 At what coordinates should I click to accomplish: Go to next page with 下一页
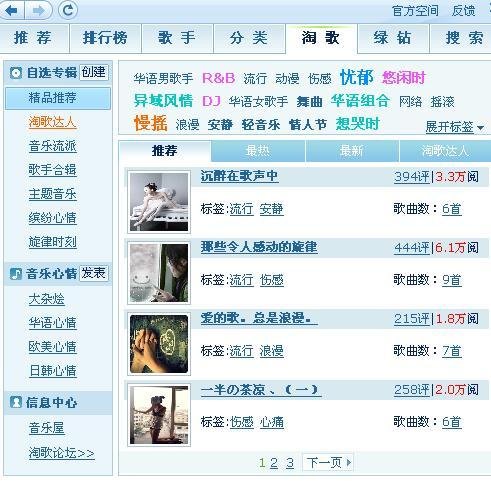pos(328,462)
